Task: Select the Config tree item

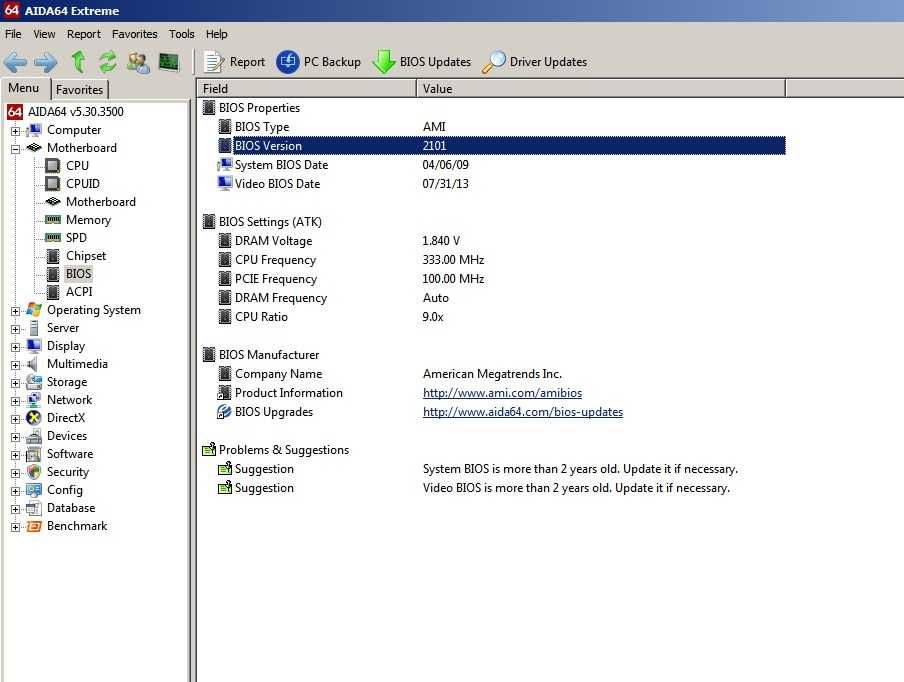Action: pyautogui.click(x=65, y=490)
